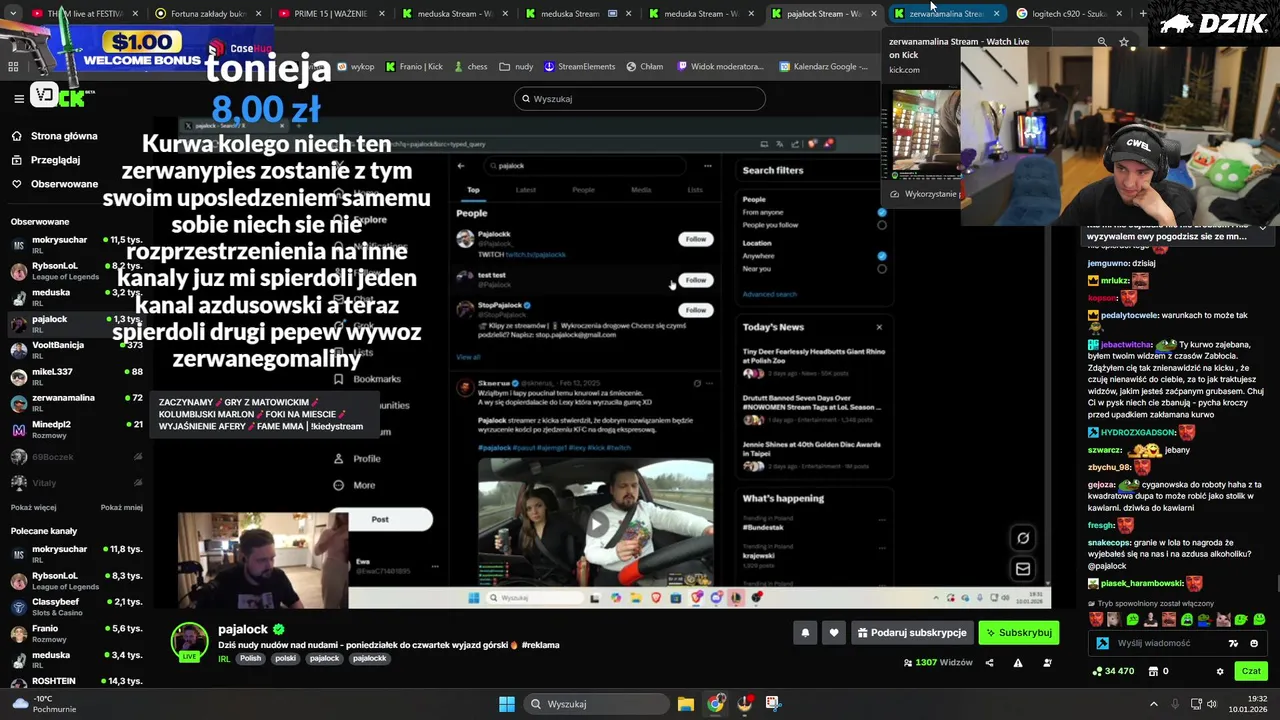Collapse chat using arrow near chat top
This screenshot has width=1280, height=720.
click(x=1262, y=228)
